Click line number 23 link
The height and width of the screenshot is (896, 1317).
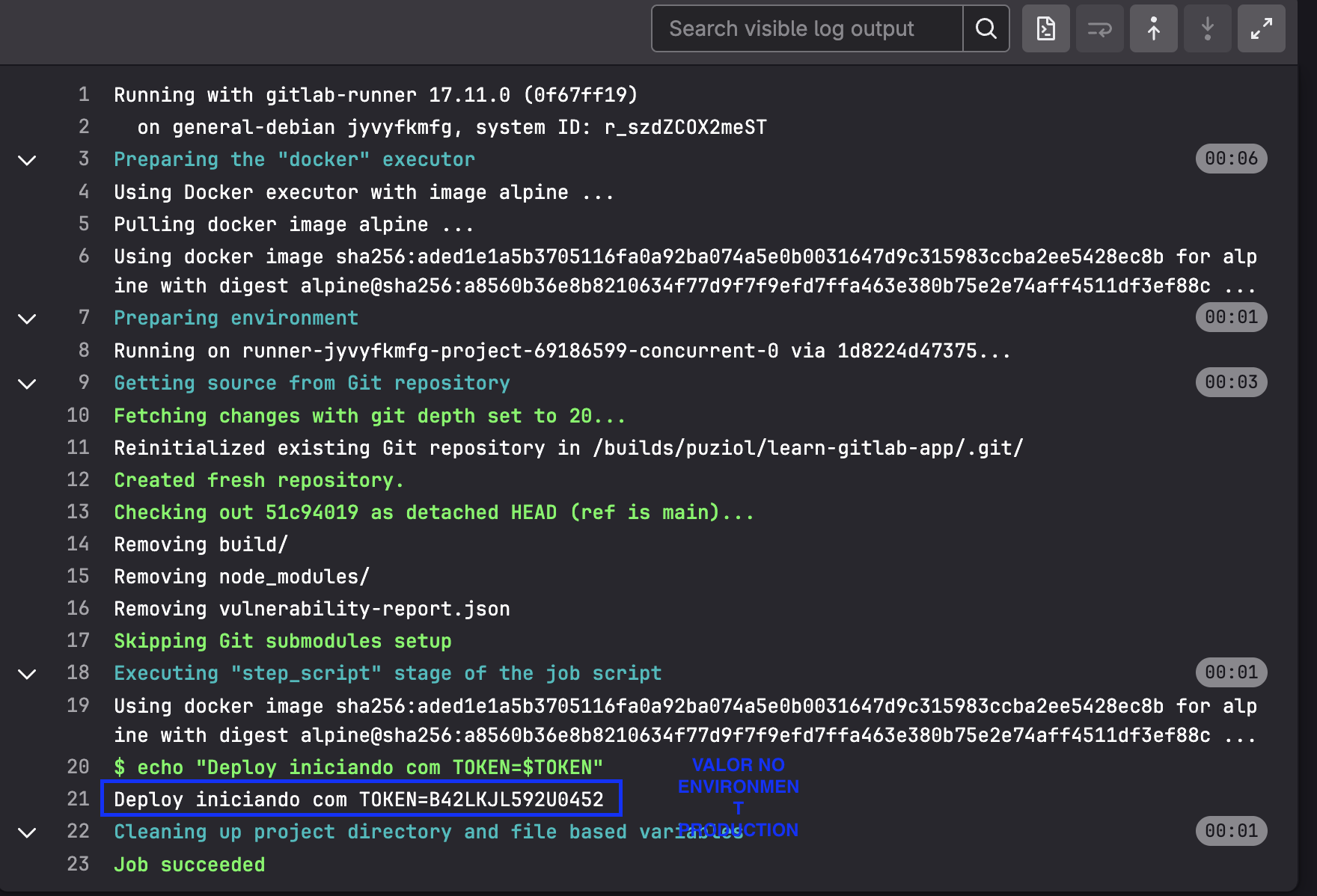click(79, 865)
